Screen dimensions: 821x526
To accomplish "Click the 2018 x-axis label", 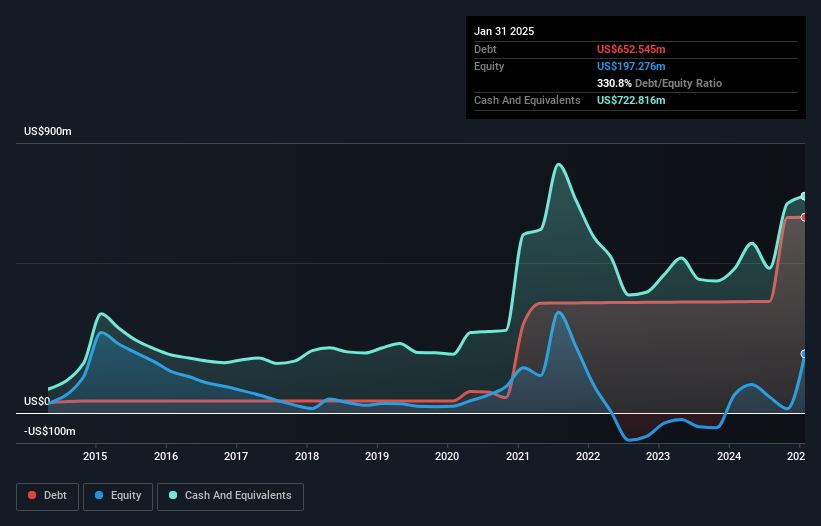I will point(307,456).
